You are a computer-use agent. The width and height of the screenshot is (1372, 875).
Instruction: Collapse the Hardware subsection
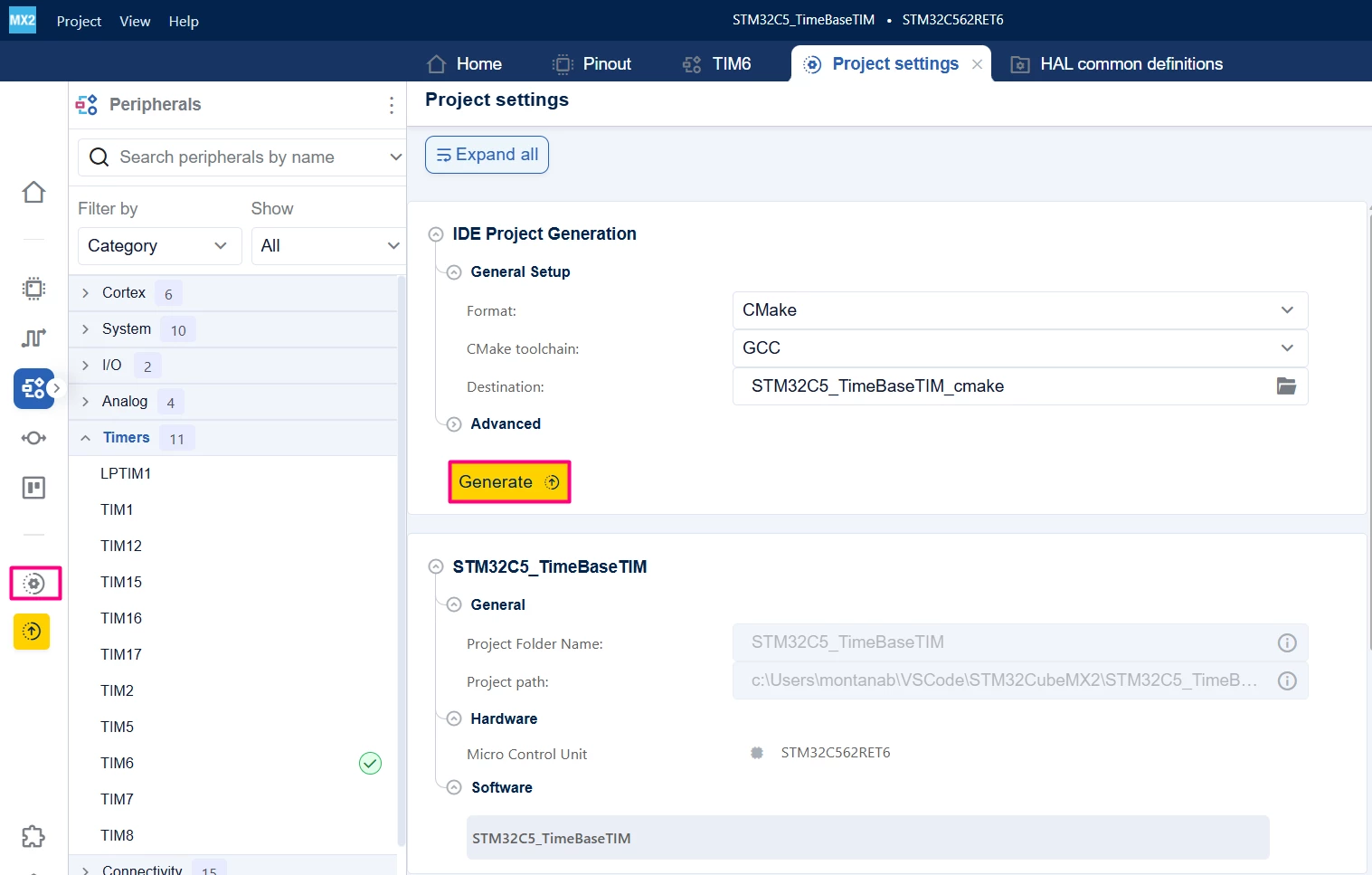(x=454, y=719)
